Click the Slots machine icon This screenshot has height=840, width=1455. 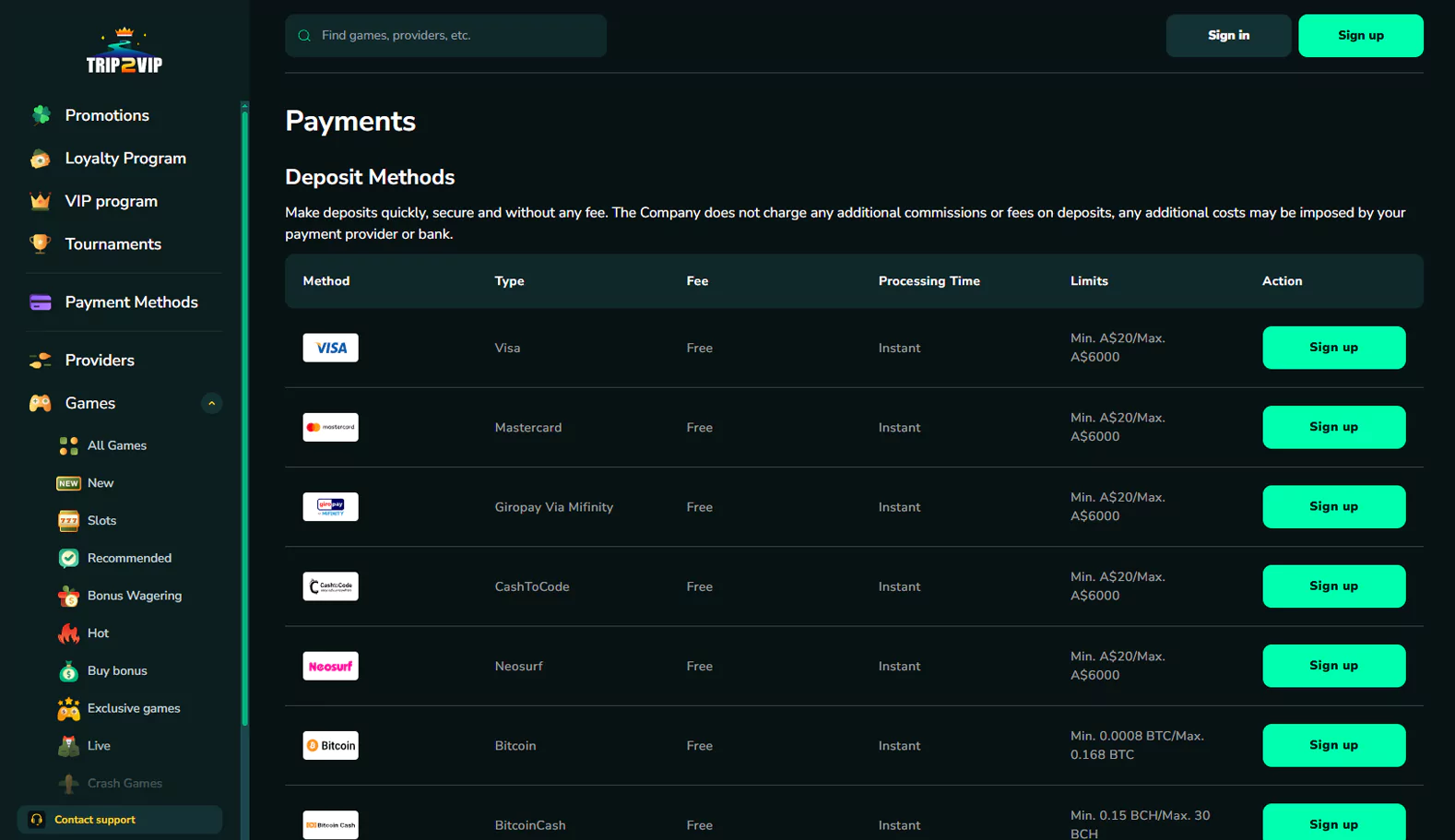(69, 521)
